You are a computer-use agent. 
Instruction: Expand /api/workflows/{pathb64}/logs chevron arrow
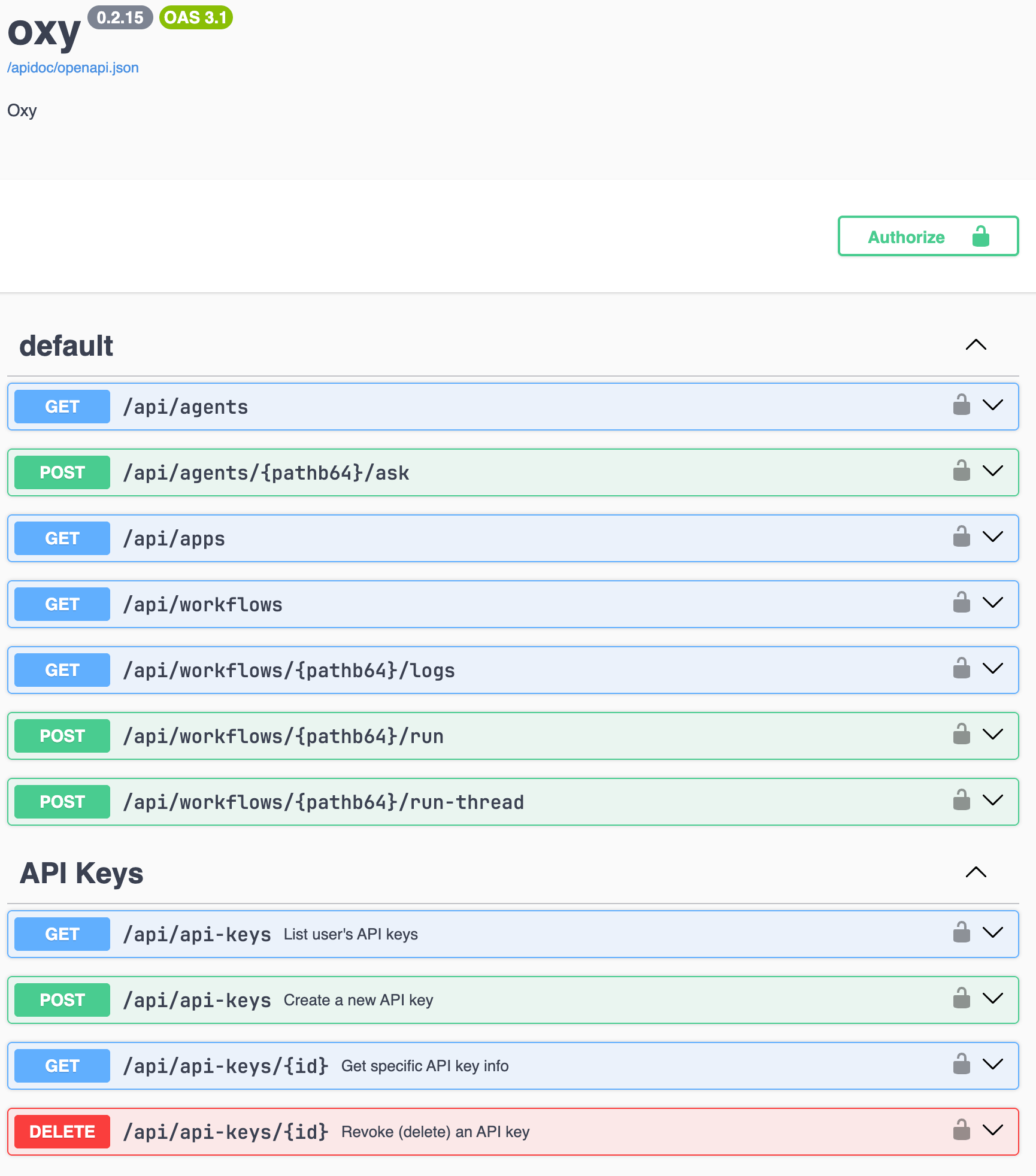coord(993,669)
